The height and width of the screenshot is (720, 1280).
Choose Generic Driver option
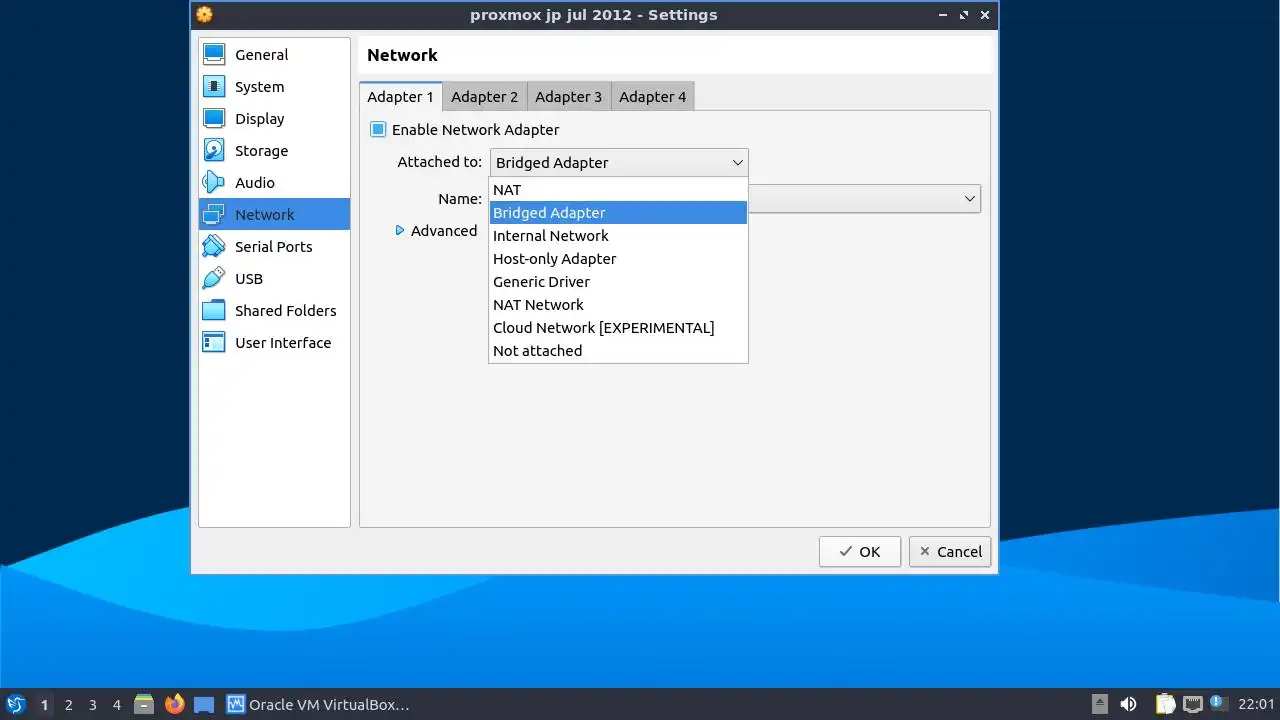(x=618, y=281)
